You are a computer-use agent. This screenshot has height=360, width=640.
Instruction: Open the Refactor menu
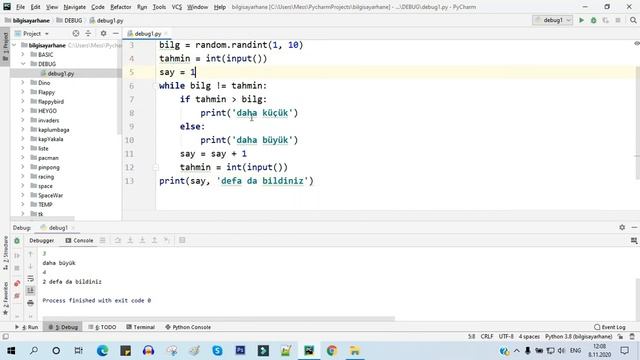pos(121,7)
